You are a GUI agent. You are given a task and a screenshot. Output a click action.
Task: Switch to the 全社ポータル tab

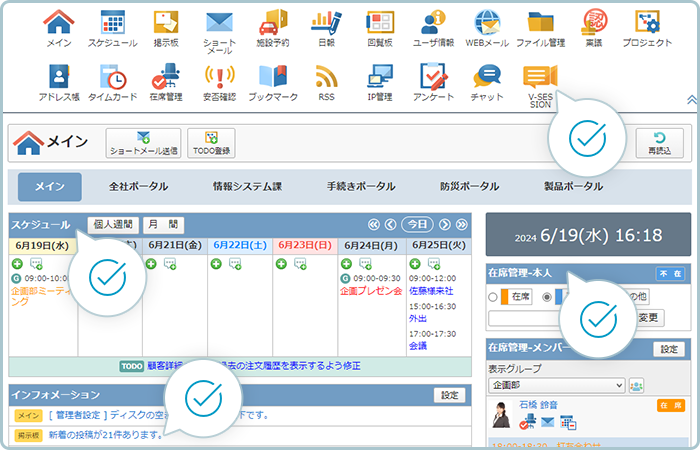point(138,187)
